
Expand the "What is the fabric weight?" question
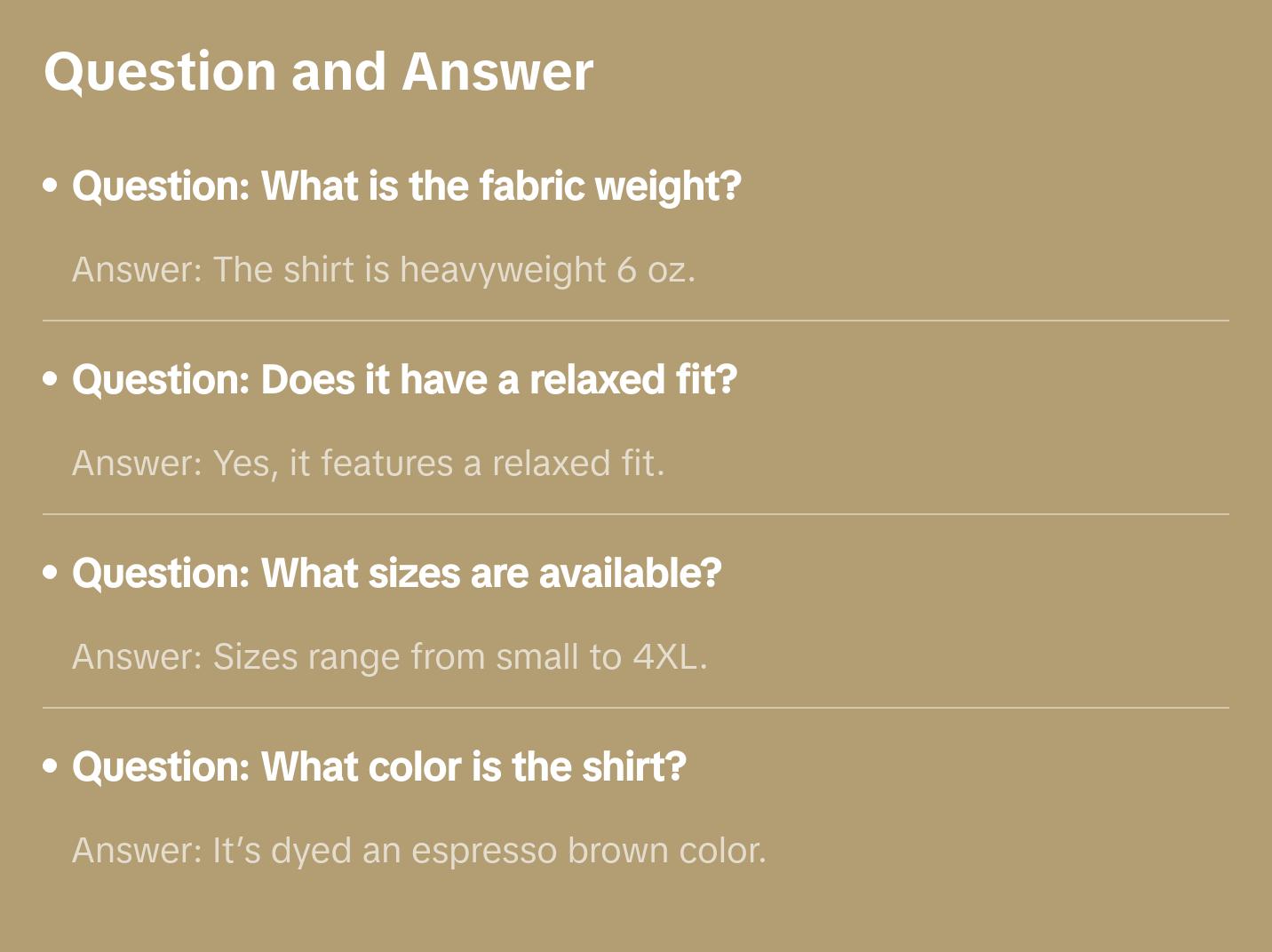pos(406,186)
